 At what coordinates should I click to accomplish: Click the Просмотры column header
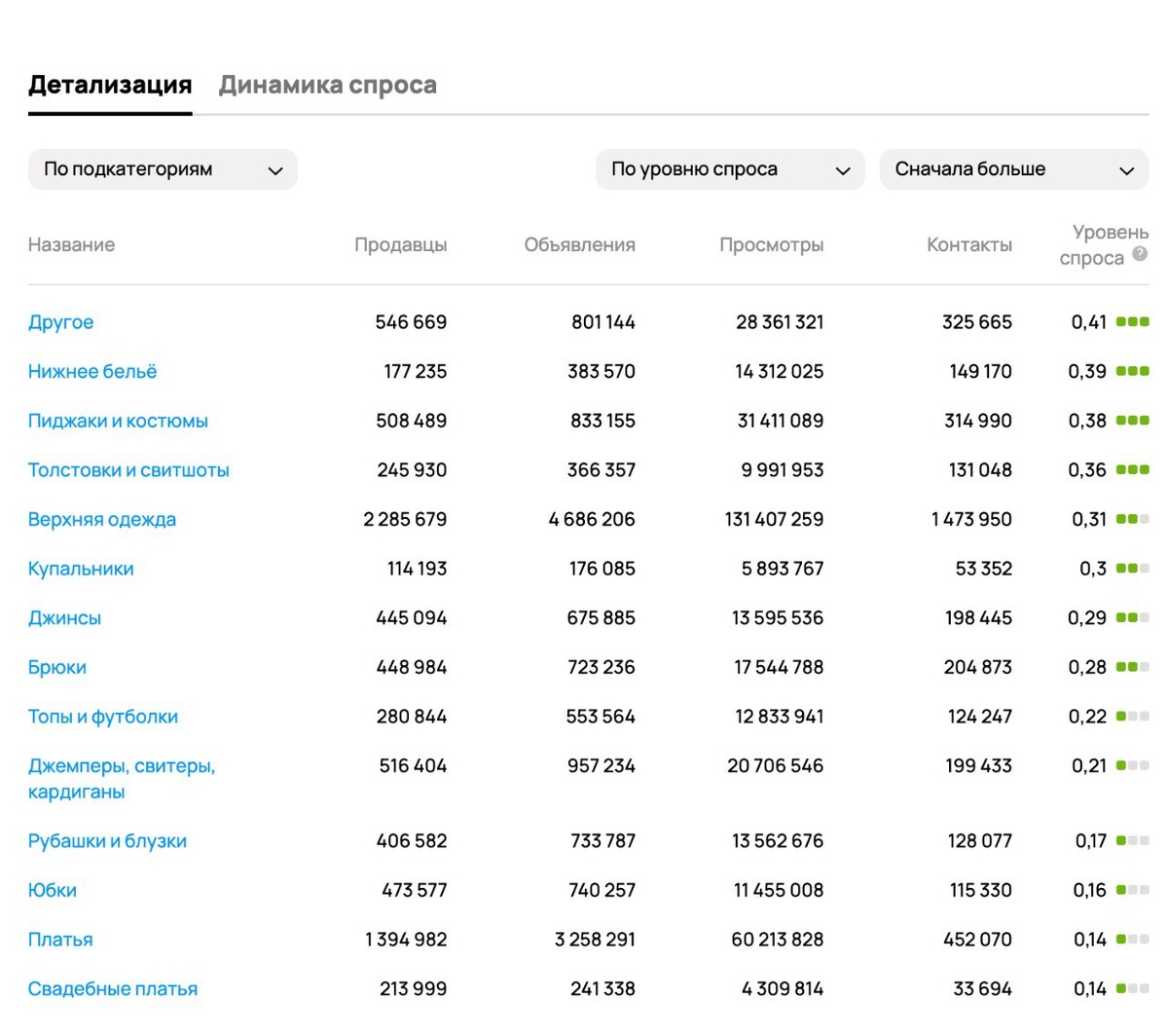point(772,245)
